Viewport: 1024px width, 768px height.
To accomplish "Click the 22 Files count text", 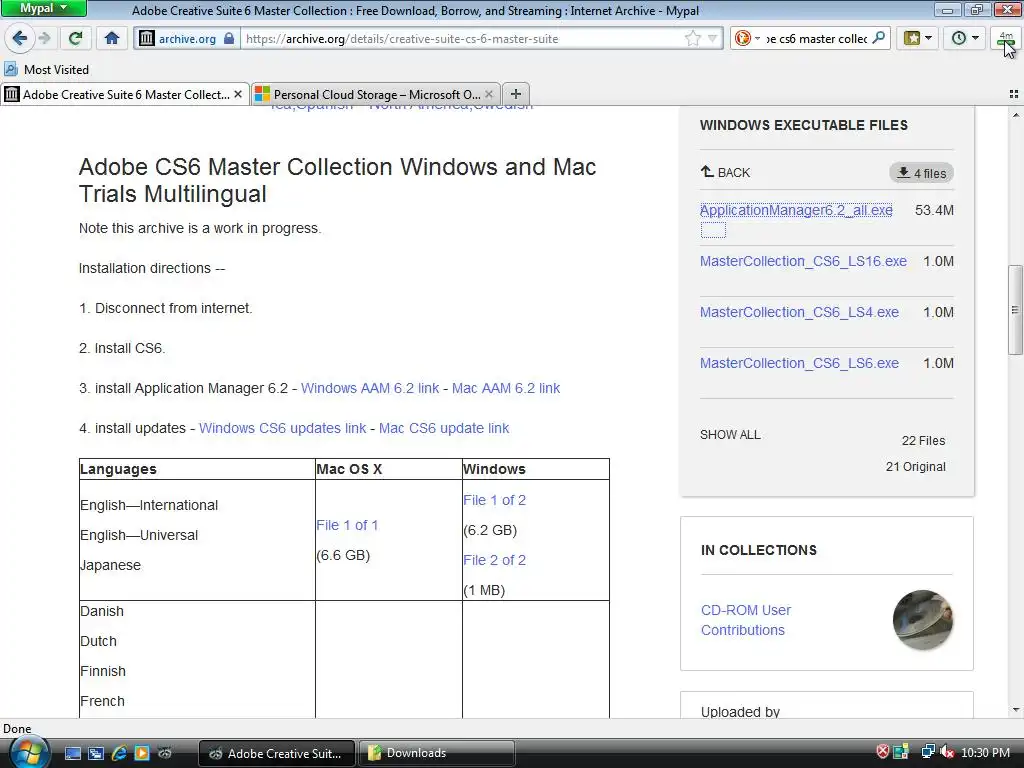I will 923,441.
